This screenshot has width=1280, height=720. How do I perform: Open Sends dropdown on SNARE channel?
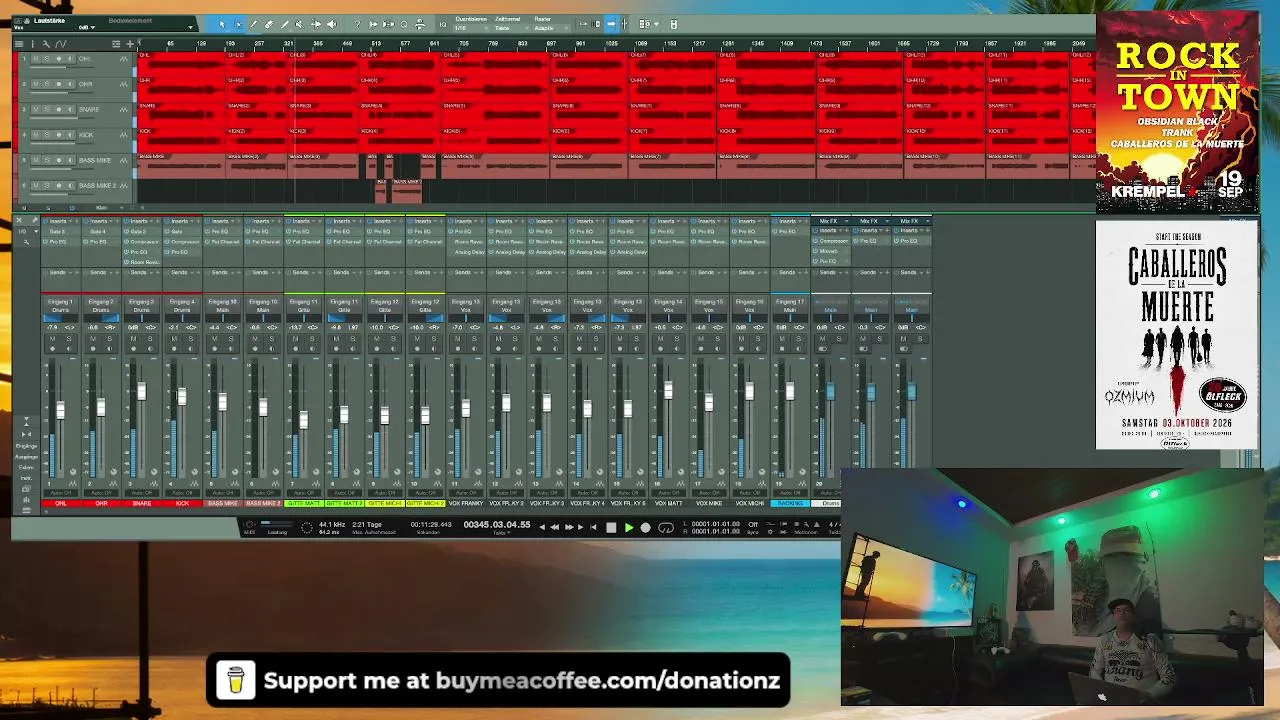151,272
